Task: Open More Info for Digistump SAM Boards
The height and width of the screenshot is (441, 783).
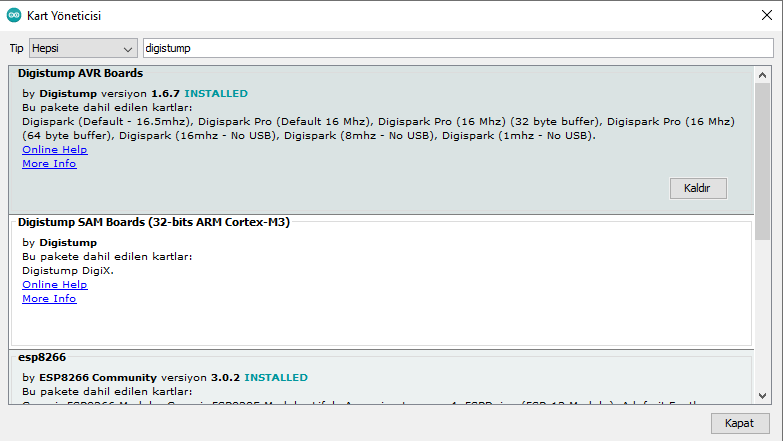Action: (x=49, y=299)
